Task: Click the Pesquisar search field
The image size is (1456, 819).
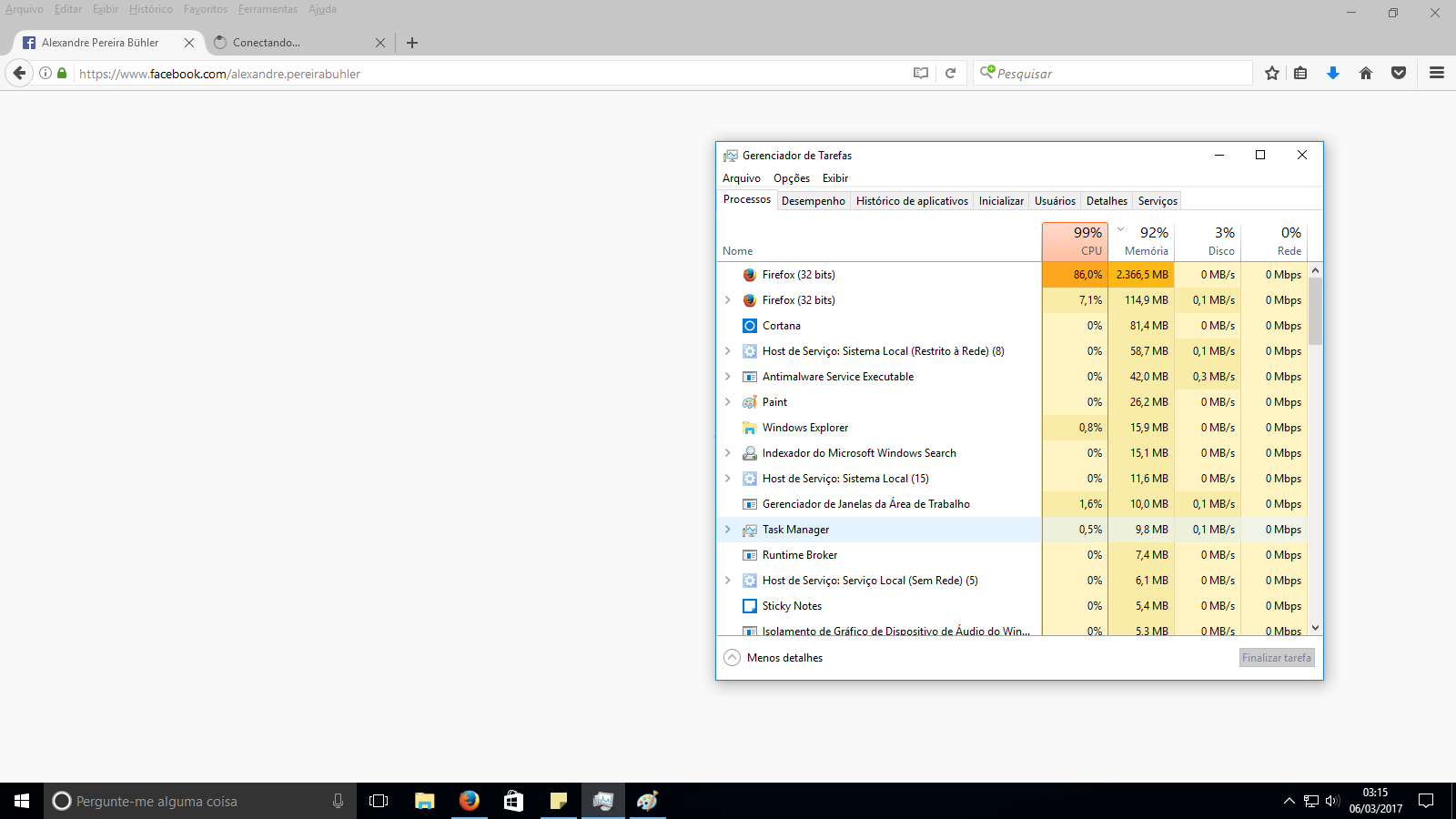Action: click(x=1119, y=74)
